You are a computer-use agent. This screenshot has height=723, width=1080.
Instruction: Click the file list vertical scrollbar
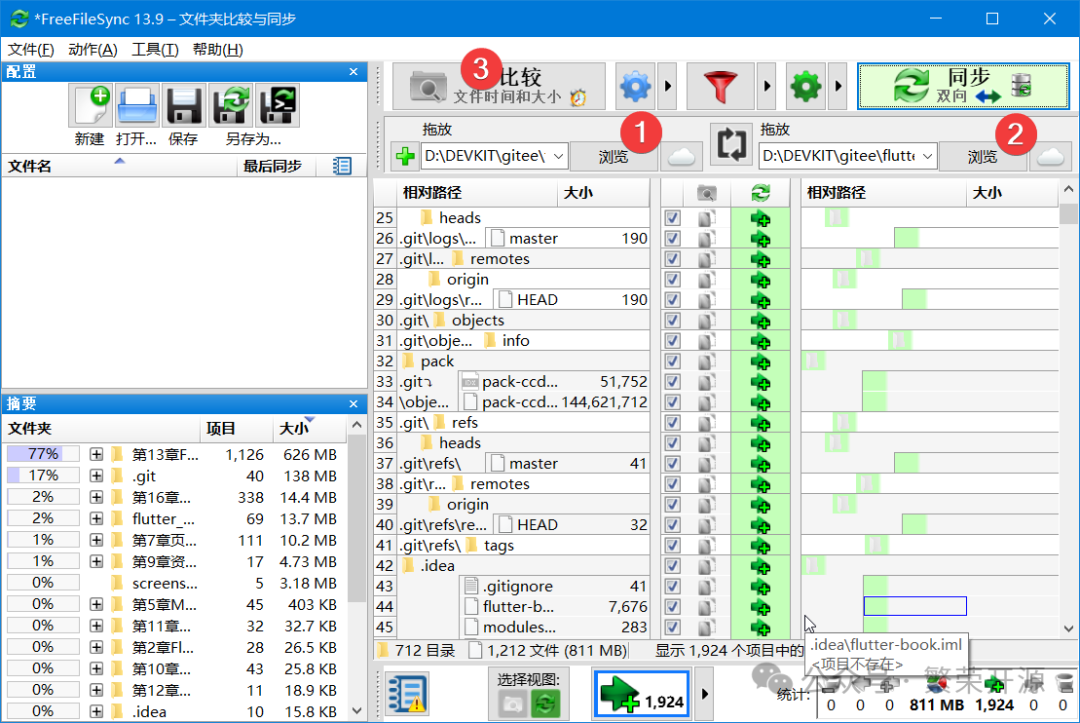[1068, 400]
